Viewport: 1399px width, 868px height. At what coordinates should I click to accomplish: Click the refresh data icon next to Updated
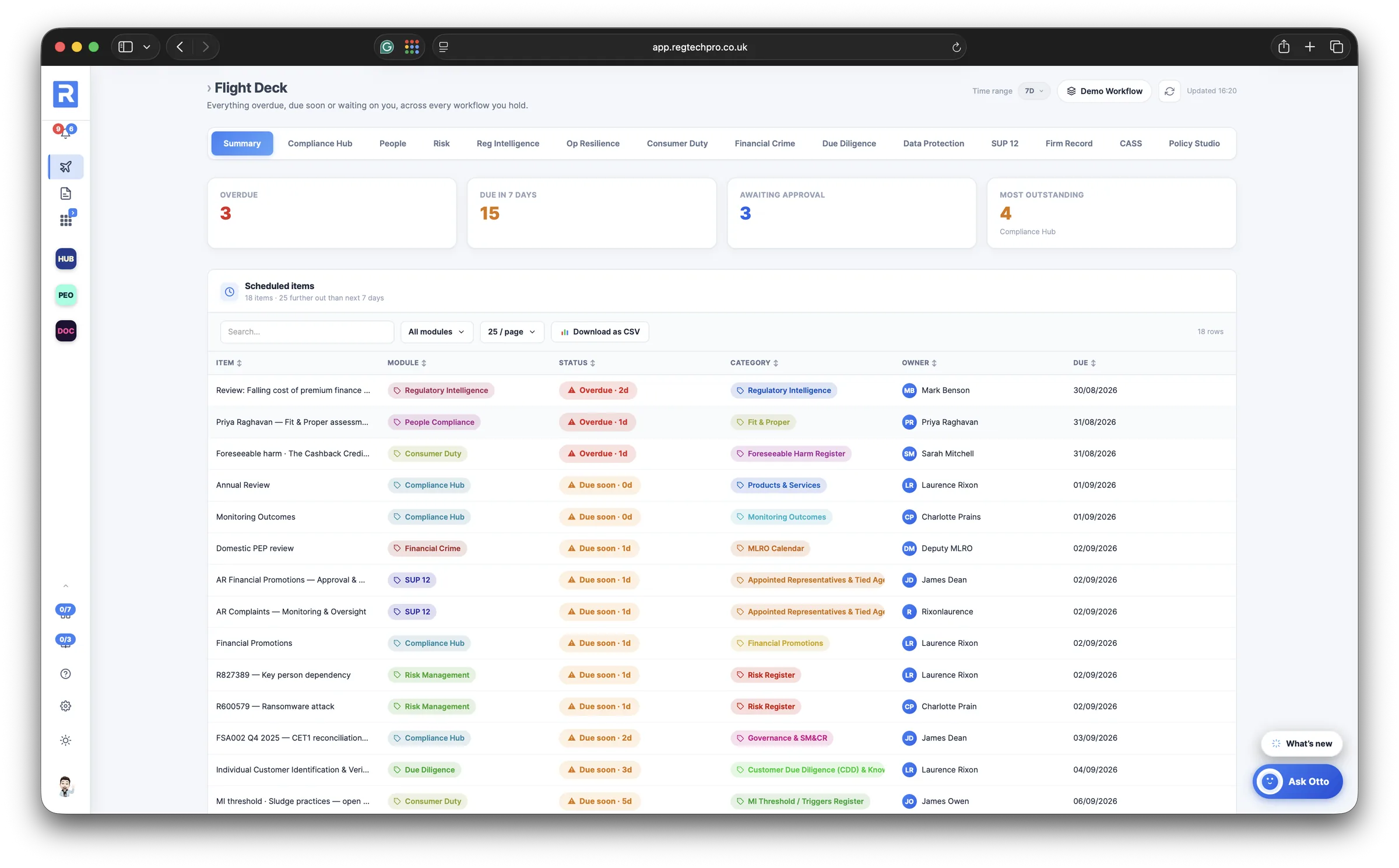(x=1169, y=91)
